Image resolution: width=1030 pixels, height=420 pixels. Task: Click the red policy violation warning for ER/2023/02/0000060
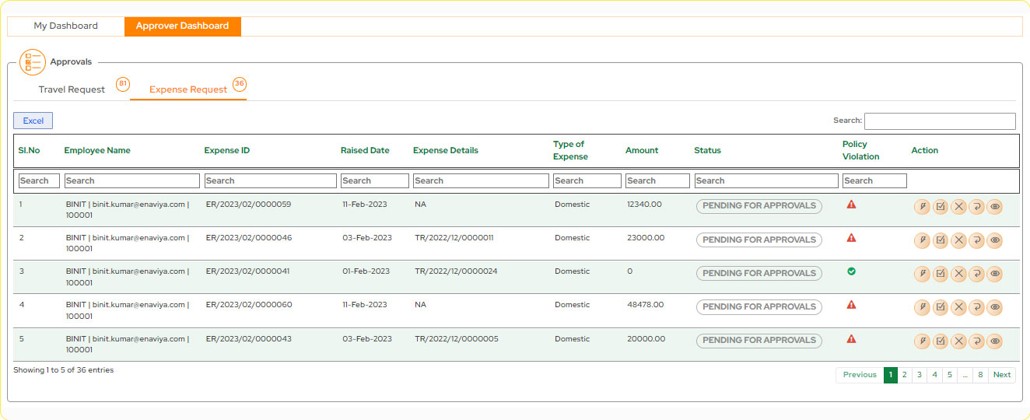[x=851, y=305]
